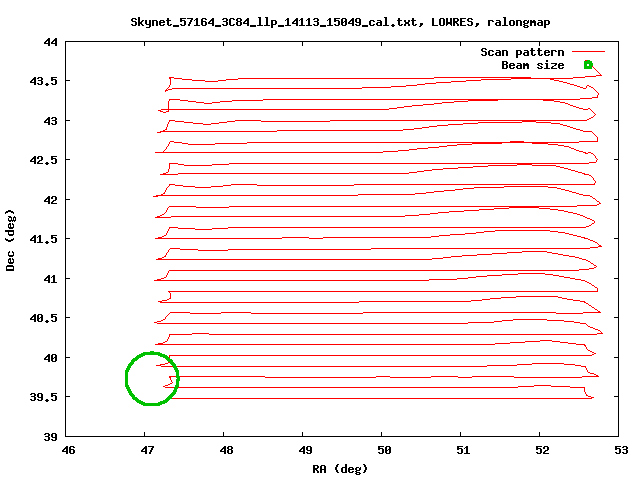Click the 'RA (deg)' x-axis label
This screenshot has width=640, height=480.
[x=340, y=469]
